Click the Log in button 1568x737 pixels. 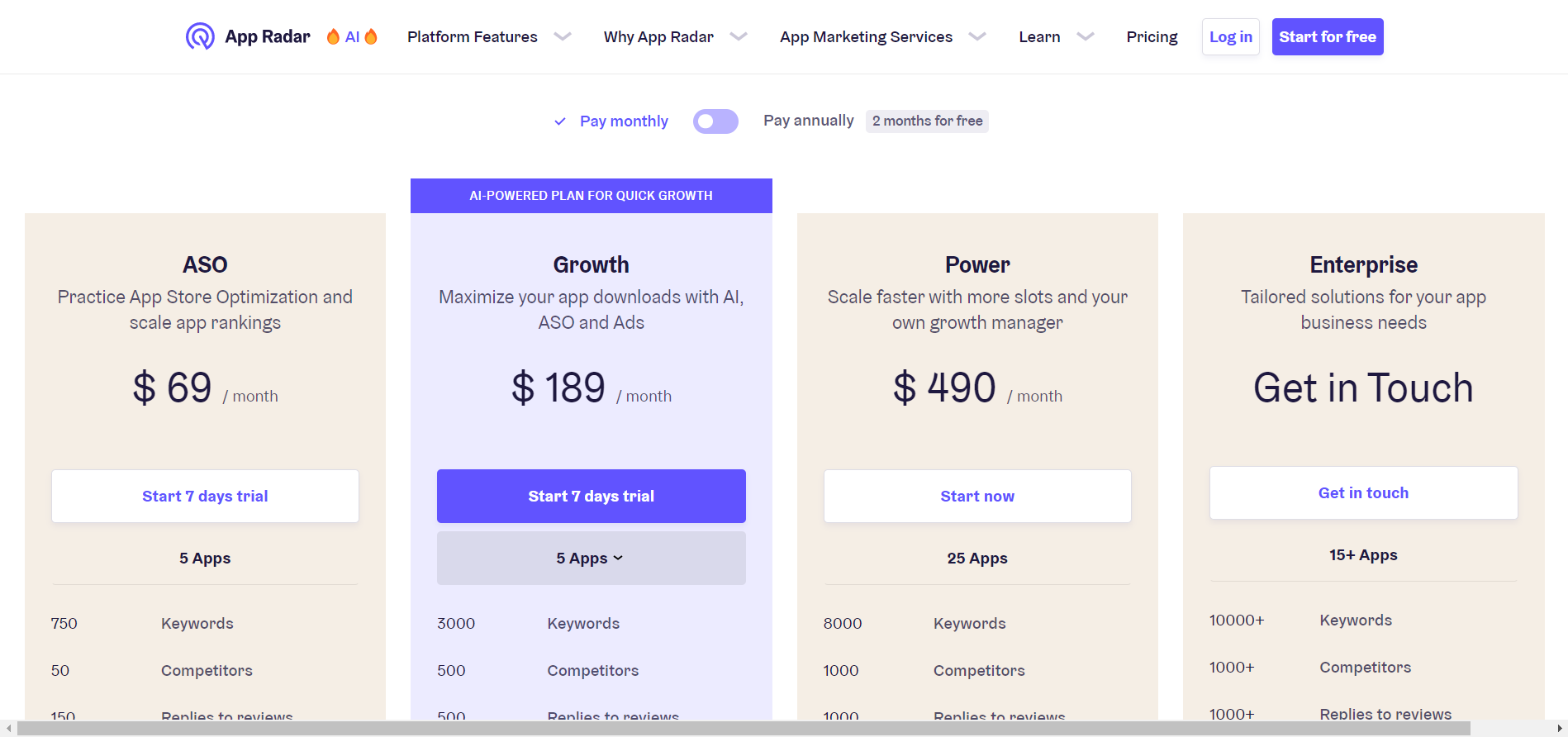pos(1230,36)
